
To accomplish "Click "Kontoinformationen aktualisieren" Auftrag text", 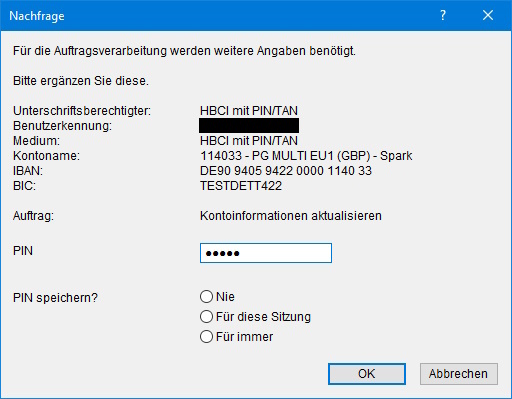I will [291, 216].
